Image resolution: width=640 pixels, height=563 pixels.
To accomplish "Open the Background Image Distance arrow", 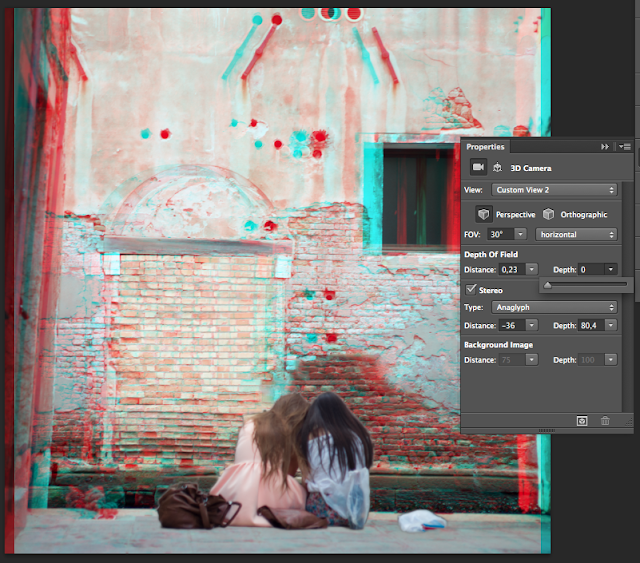I will [x=531, y=360].
